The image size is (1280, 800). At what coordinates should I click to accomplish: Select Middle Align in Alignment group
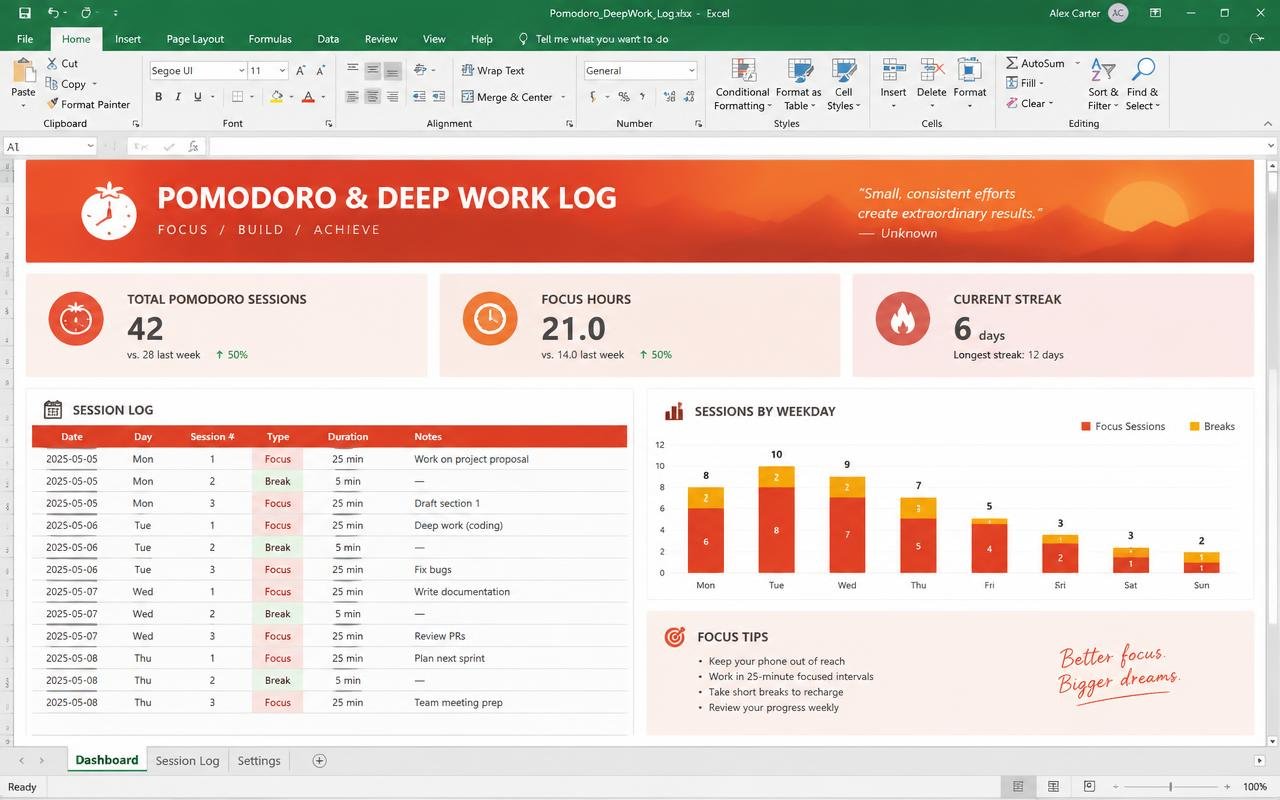[372, 71]
